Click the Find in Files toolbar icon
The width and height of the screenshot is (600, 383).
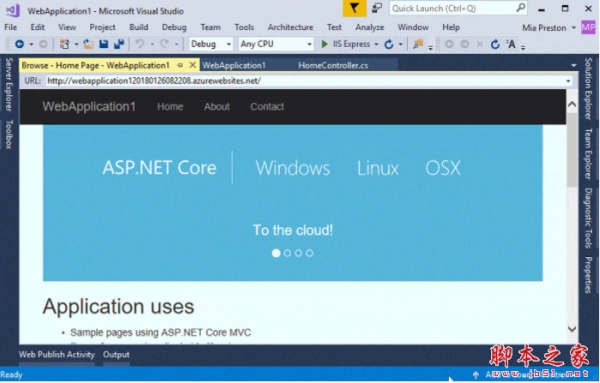click(418, 44)
